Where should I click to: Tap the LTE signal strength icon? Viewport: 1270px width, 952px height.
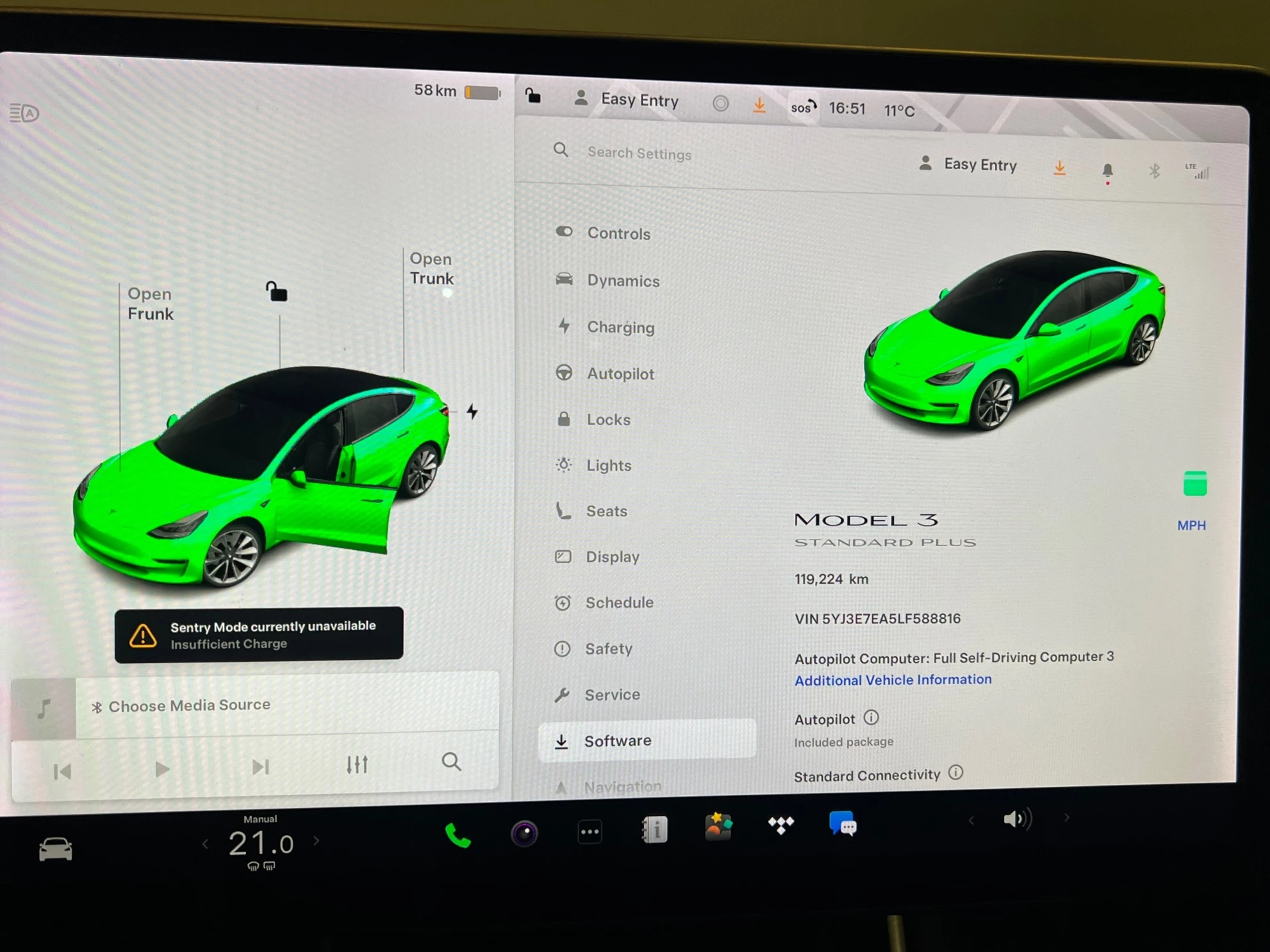point(1197,171)
